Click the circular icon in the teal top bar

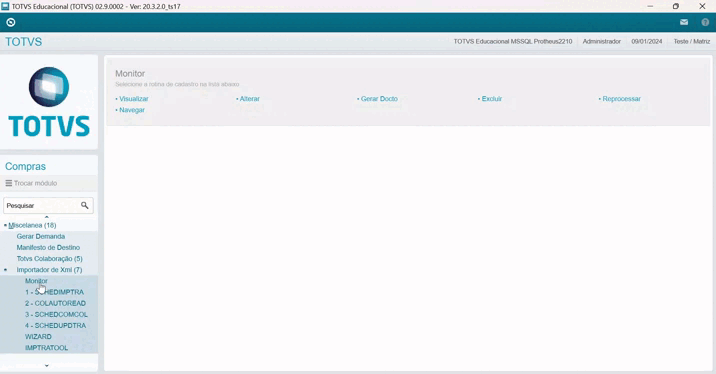(x=11, y=22)
